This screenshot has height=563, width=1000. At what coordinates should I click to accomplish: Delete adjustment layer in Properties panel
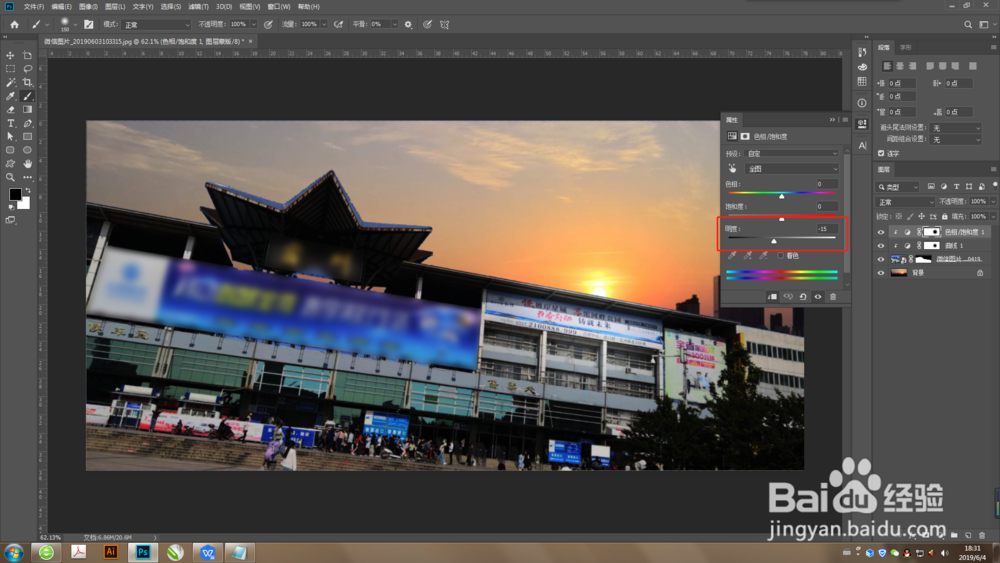(833, 296)
